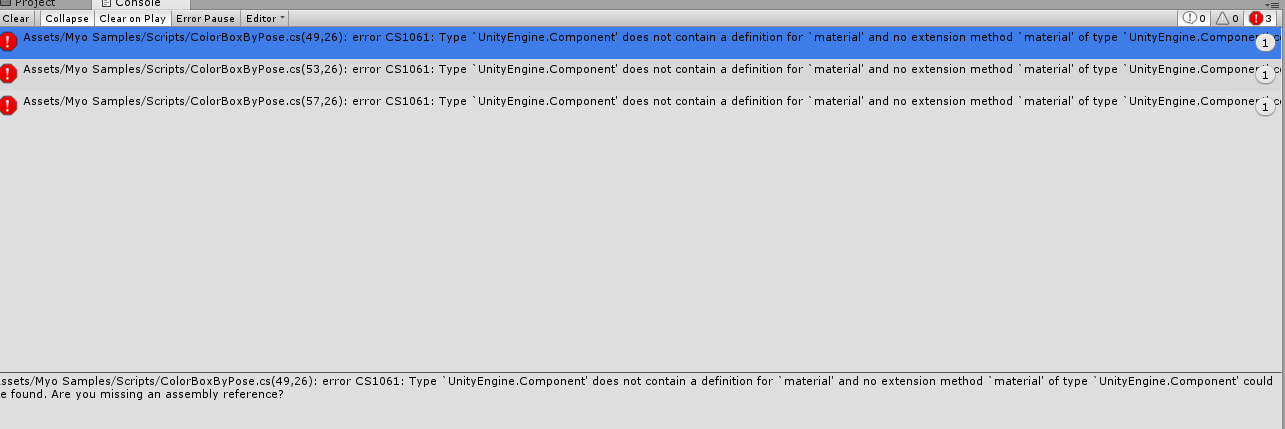Toggle the warning messages counter icon

point(1227,18)
